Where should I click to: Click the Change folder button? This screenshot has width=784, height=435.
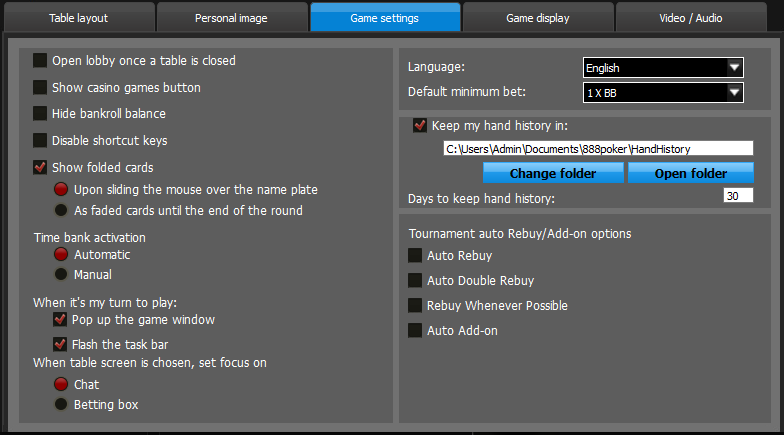pyautogui.click(x=553, y=173)
